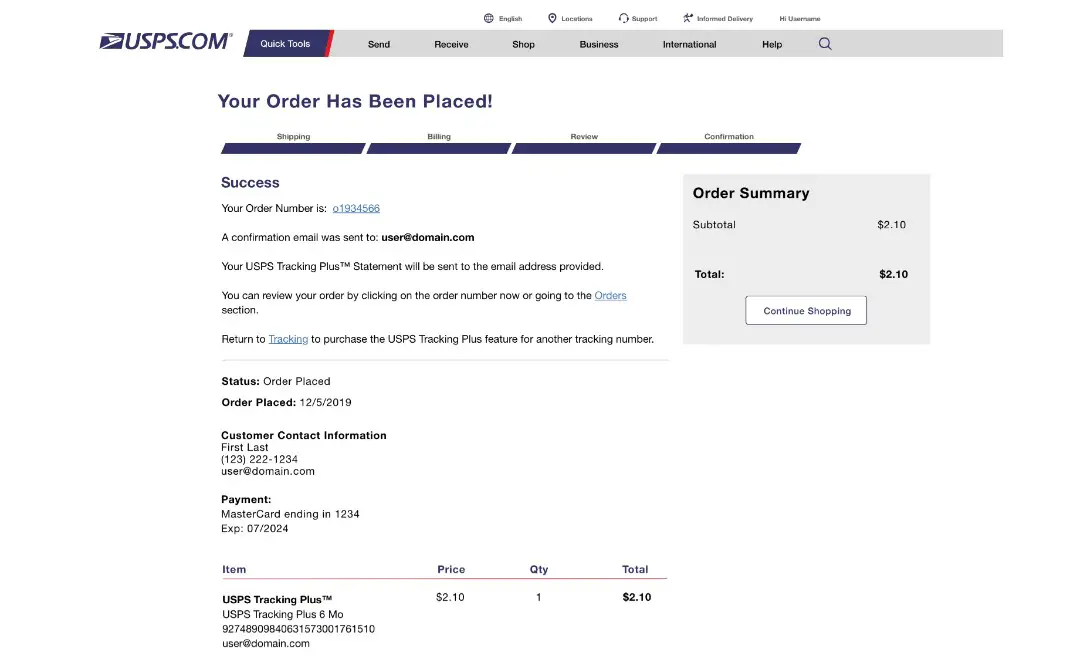Follow the Orders section link
Image resolution: width=1077 pixels, height=666 pixels.
click(x=610, y=295)
